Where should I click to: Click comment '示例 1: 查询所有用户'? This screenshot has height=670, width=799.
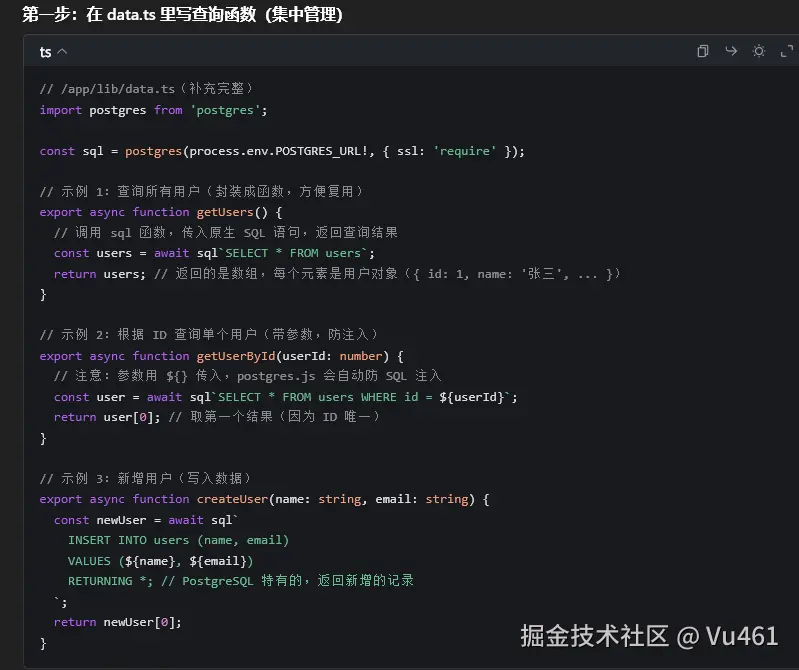pos(202,191)
